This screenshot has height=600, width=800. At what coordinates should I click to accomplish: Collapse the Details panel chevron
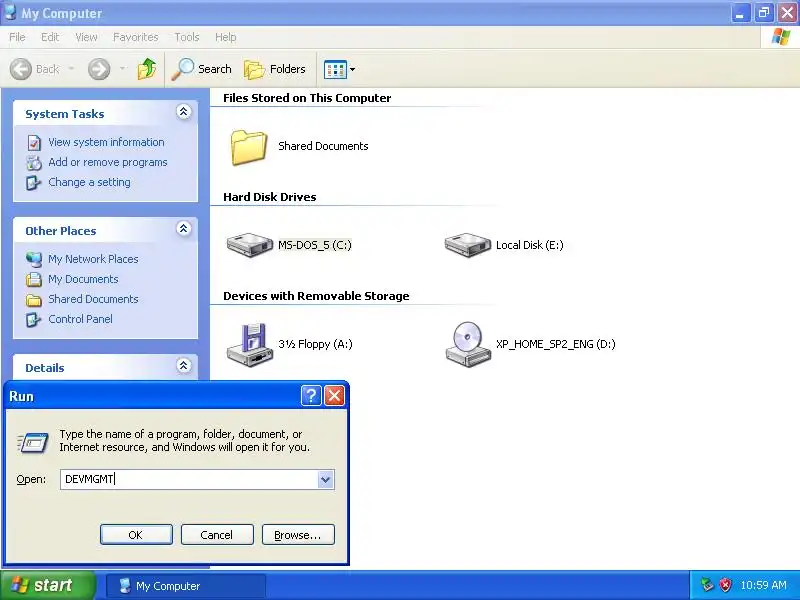pos(184,365)
